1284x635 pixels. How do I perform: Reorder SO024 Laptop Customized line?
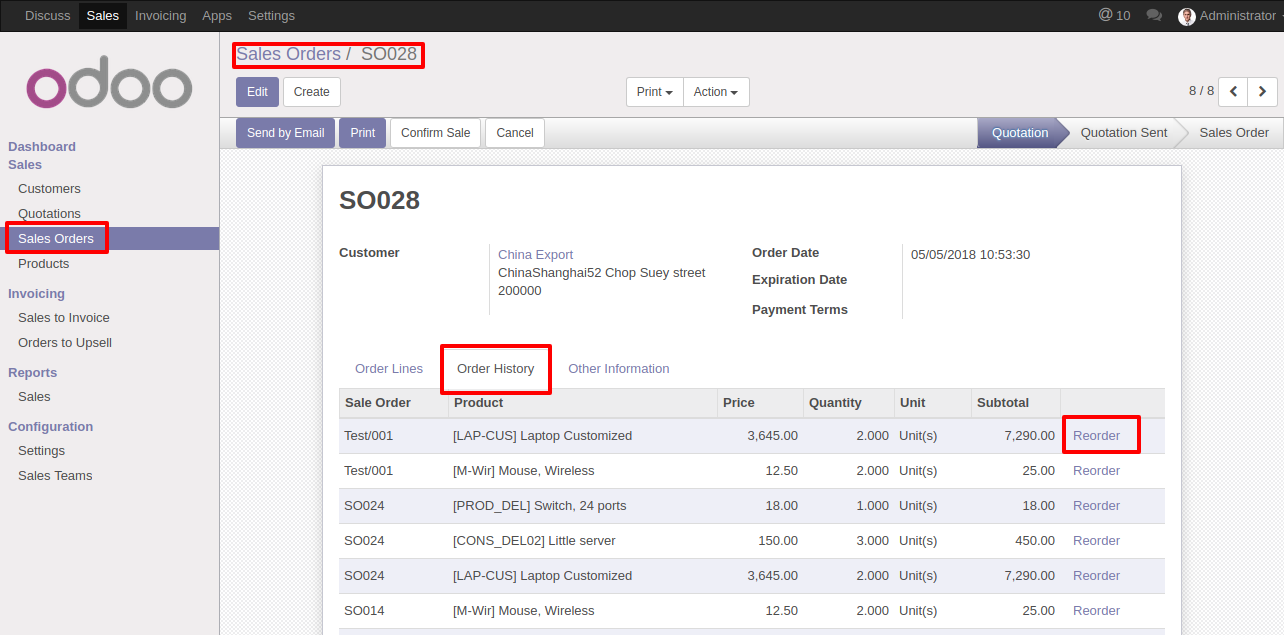click(1096, 576)
